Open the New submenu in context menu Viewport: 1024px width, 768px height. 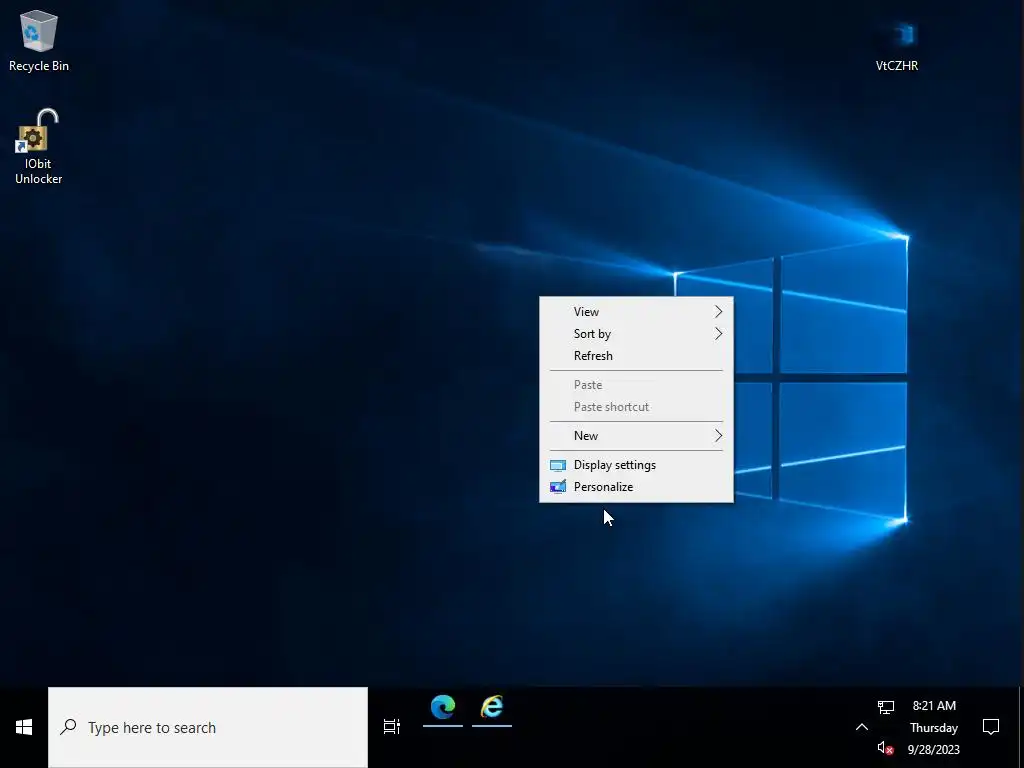[637, 436]
